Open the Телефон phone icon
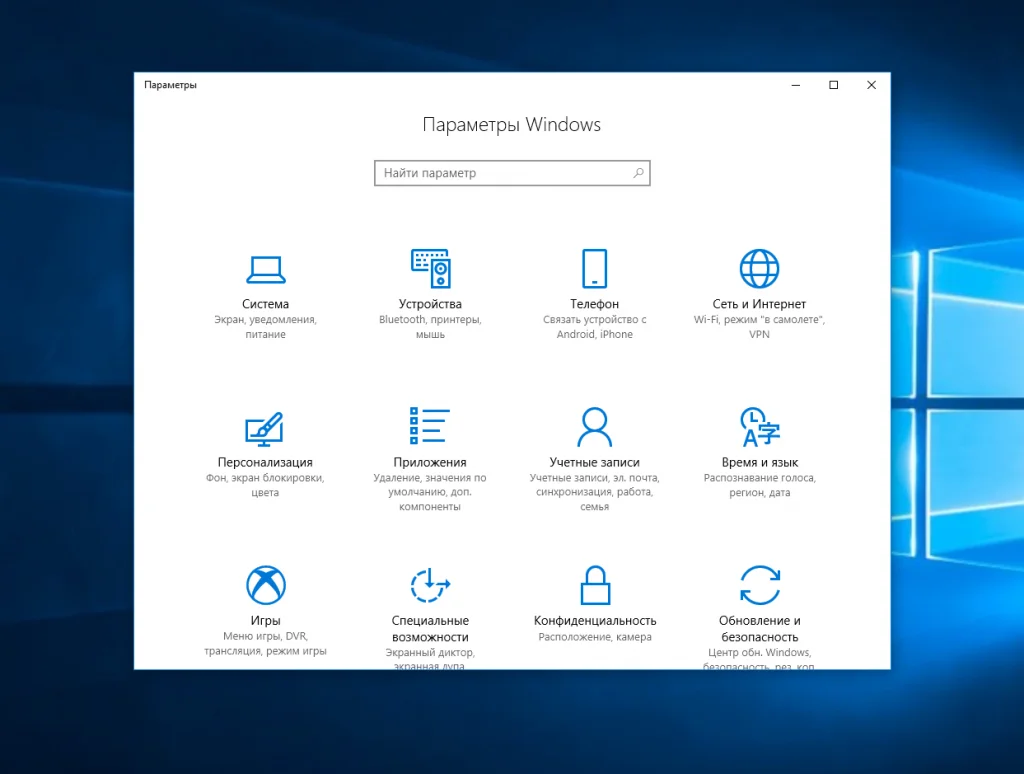 click(594, 268)
